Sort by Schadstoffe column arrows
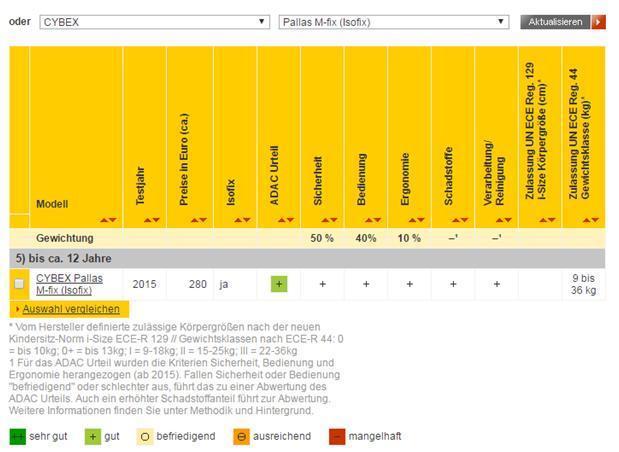 coord(460,220)
